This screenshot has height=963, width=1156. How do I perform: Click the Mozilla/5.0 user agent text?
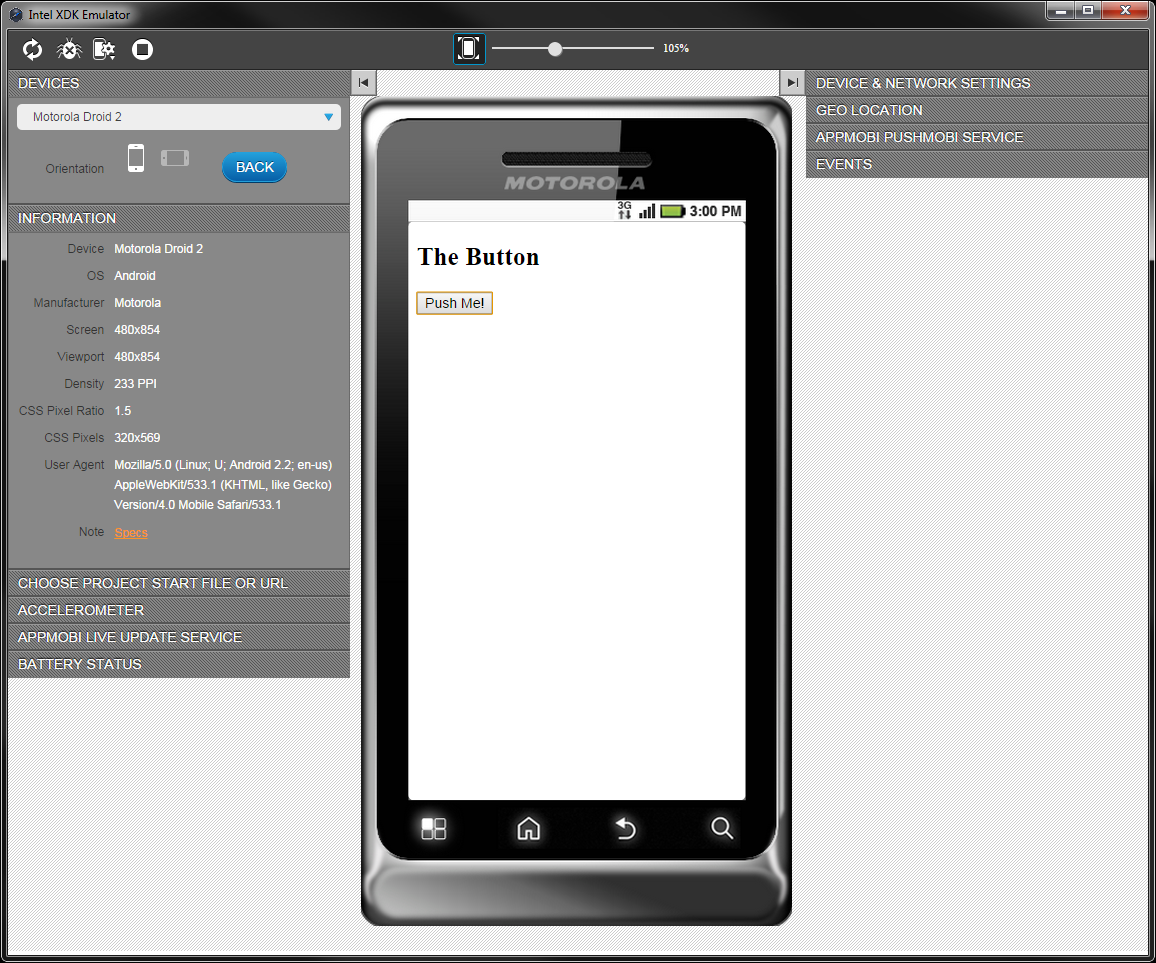click(x=223, y=484)
